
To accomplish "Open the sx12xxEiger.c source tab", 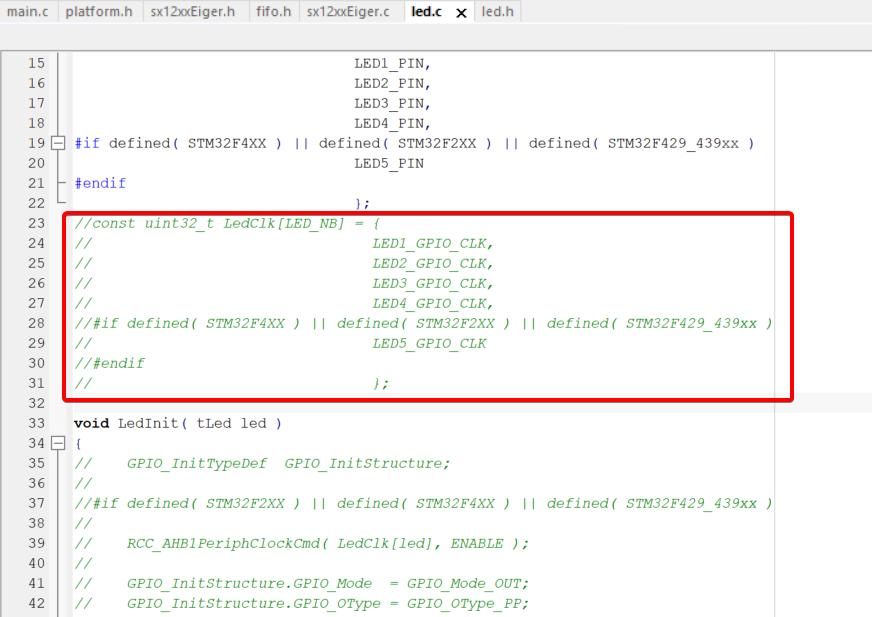I will pos(348,12).
